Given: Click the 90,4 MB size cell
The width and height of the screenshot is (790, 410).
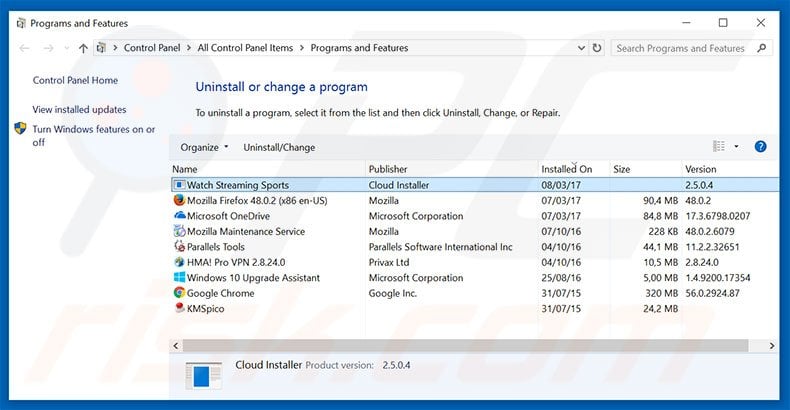Looking at the screenshot, I should (661, 200).
